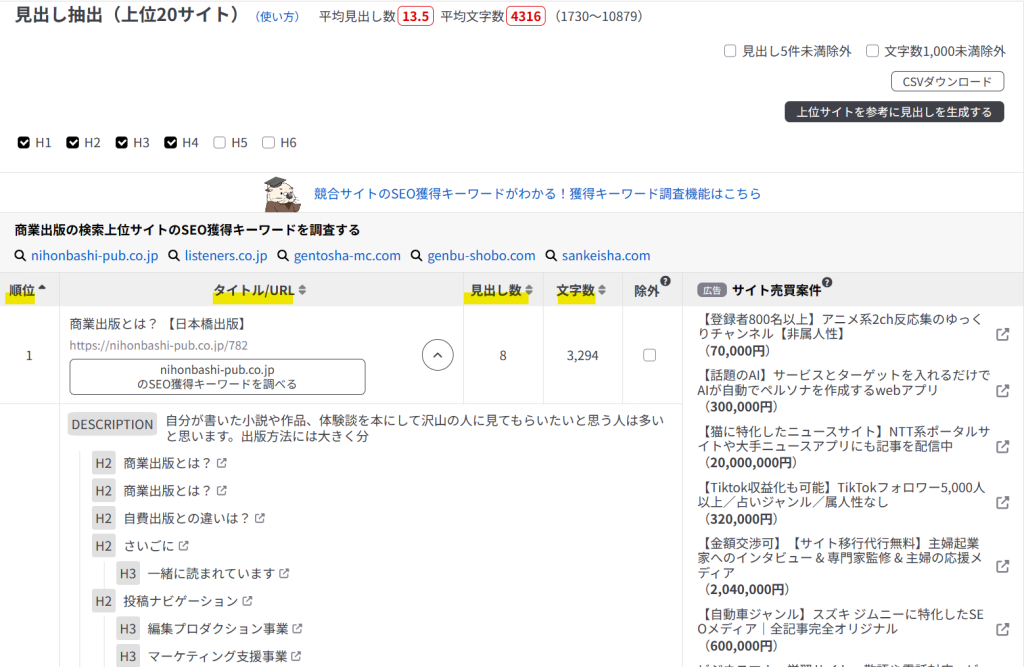Click the CSVダウンロード button

click(x=946, y=82)
